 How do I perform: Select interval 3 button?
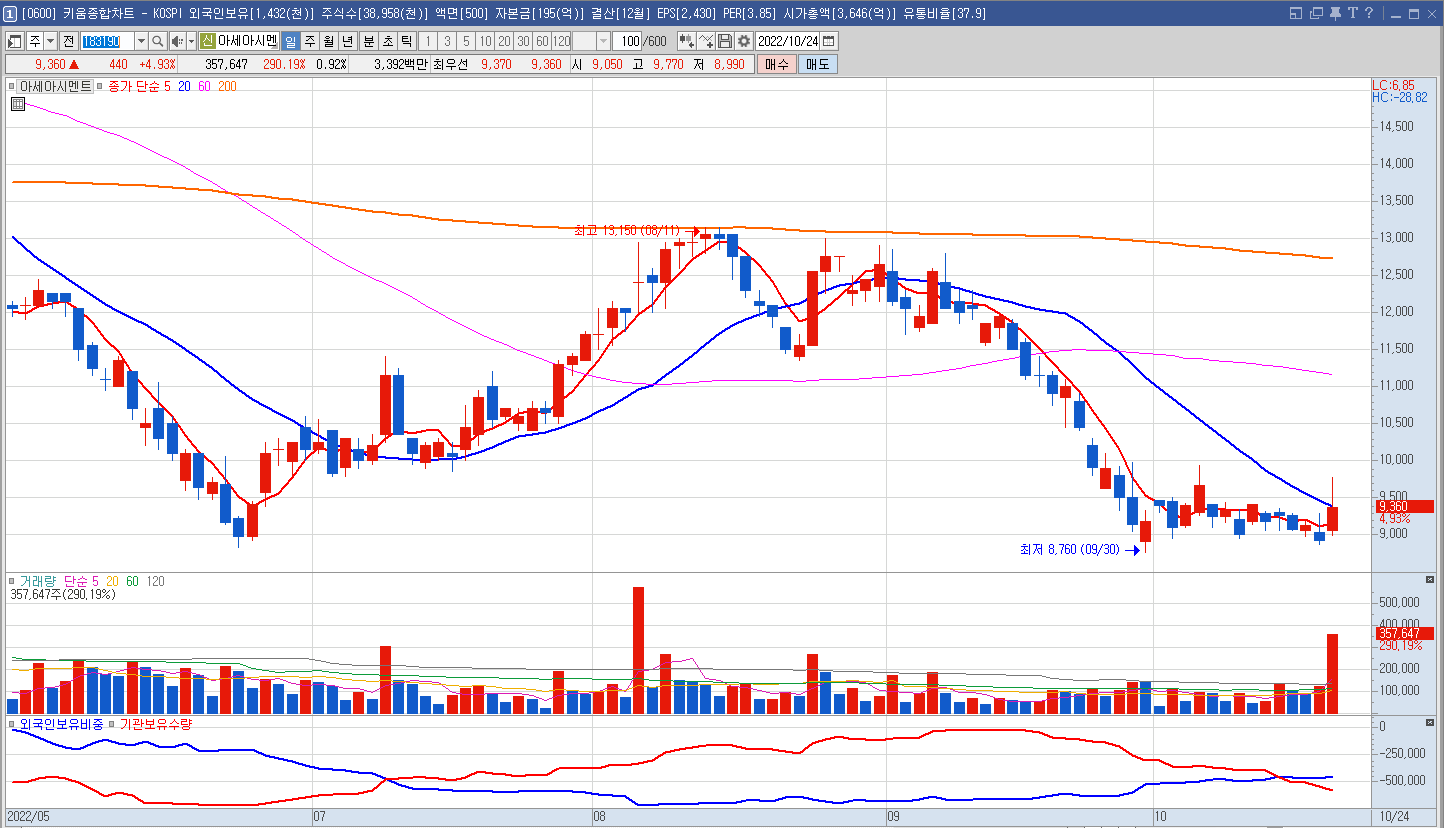point(447,41)
